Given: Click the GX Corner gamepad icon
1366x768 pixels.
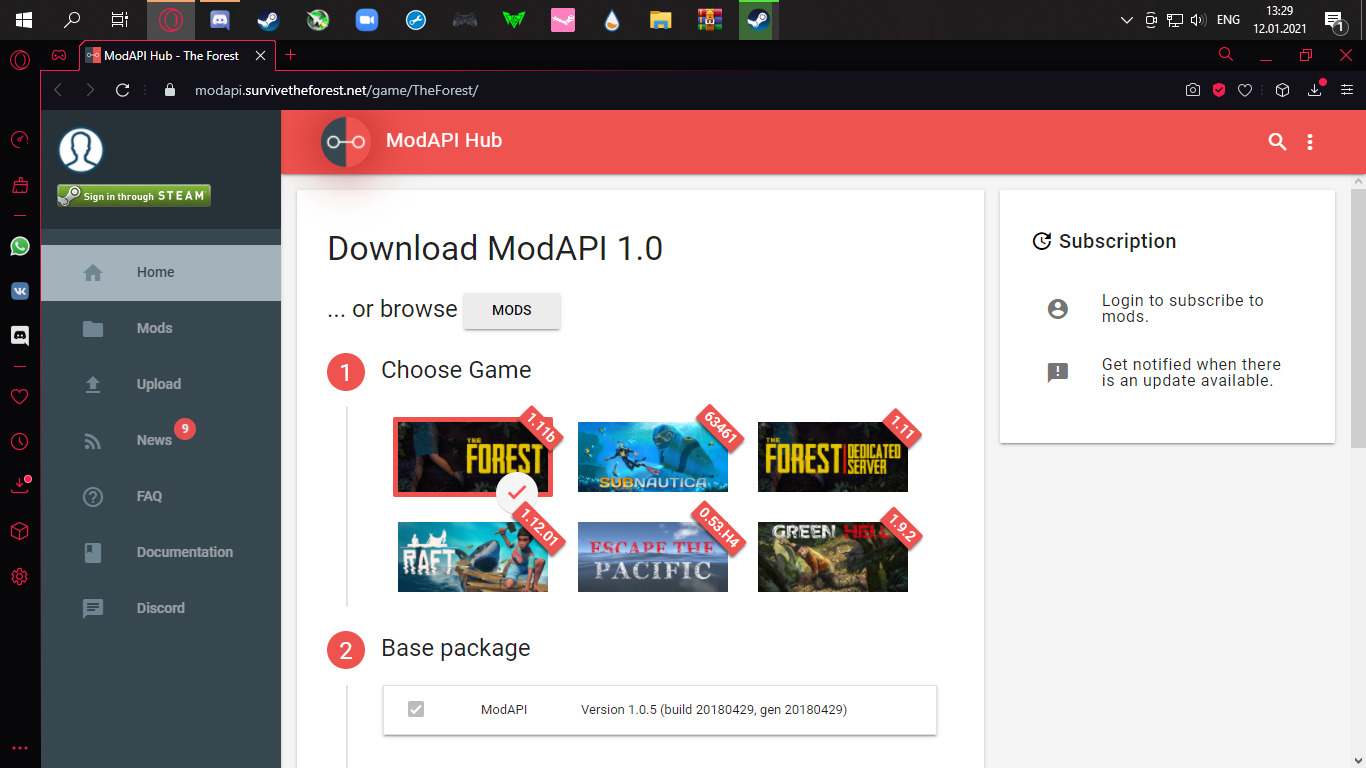Looking at the screenshot, I should [59, 56].
